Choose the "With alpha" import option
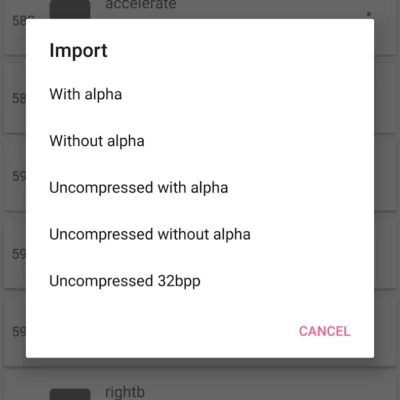Image resolution: width=400 pixels, height=400 pixels. point(200,94)
